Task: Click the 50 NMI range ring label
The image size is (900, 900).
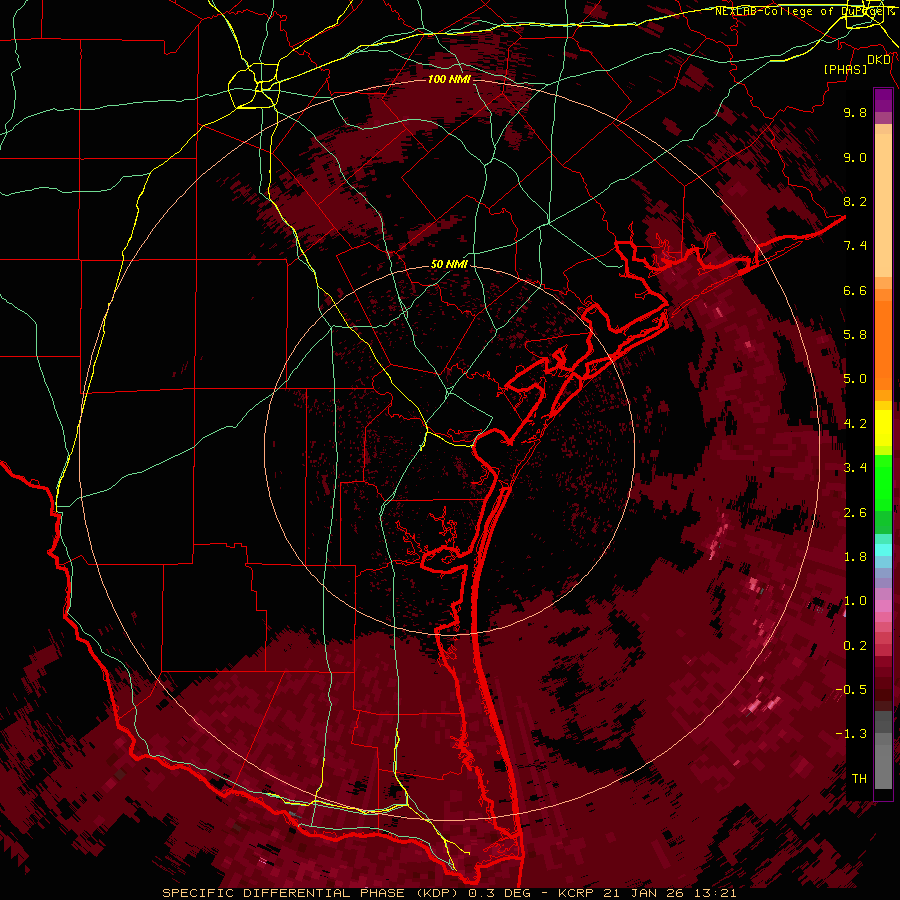Action: click(x=449, y=264)
